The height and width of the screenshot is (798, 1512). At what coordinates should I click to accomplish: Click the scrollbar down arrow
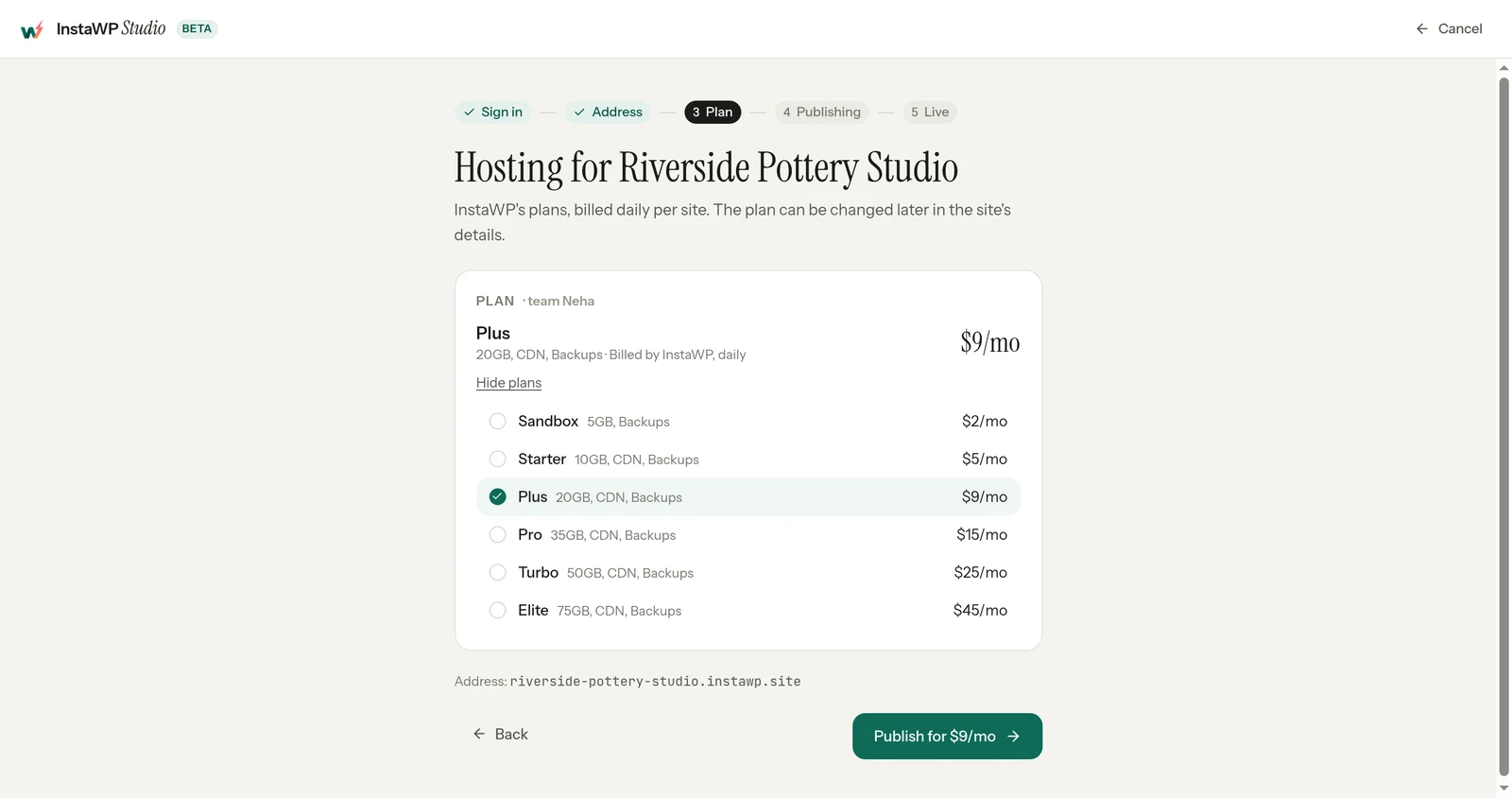[1504, 788]
